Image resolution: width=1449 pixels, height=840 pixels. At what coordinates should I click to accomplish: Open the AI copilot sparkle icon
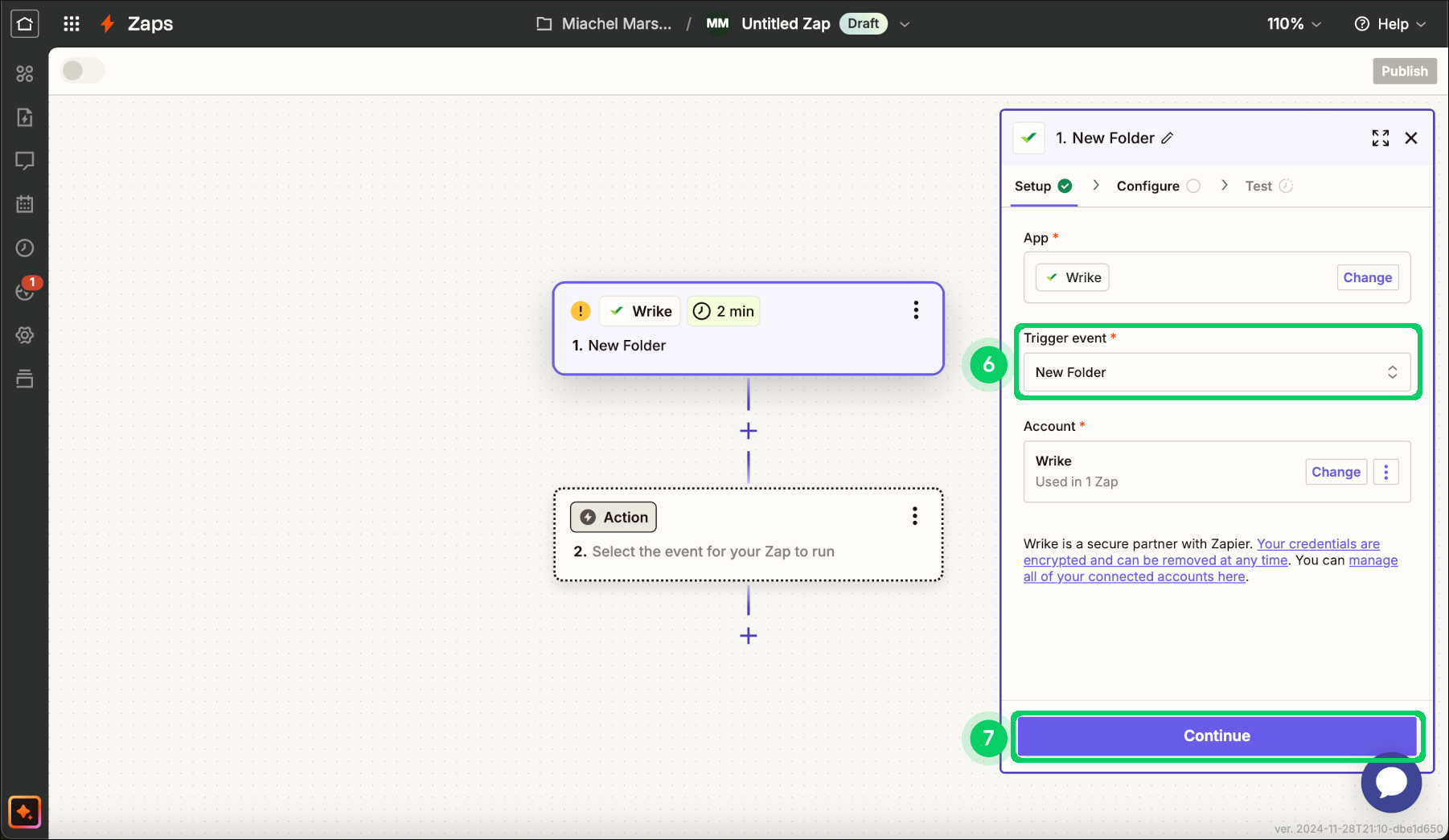tap(25, 812)
